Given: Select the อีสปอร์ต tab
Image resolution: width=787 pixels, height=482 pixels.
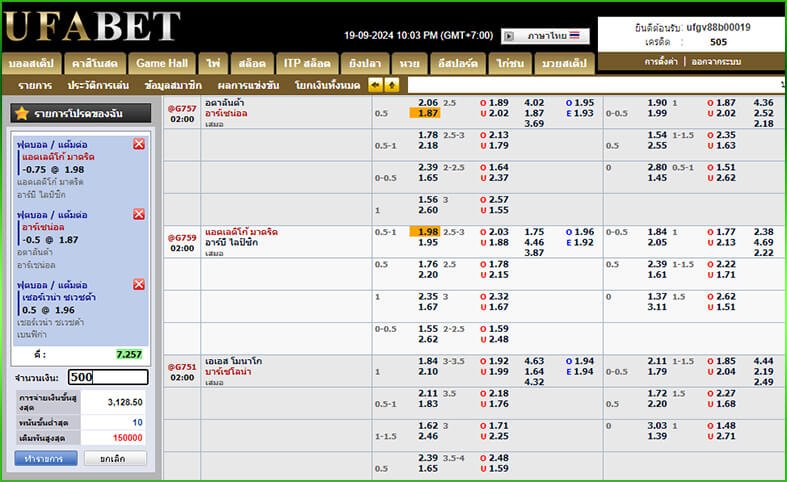Looking at the screenshot, I should (457, 63).
